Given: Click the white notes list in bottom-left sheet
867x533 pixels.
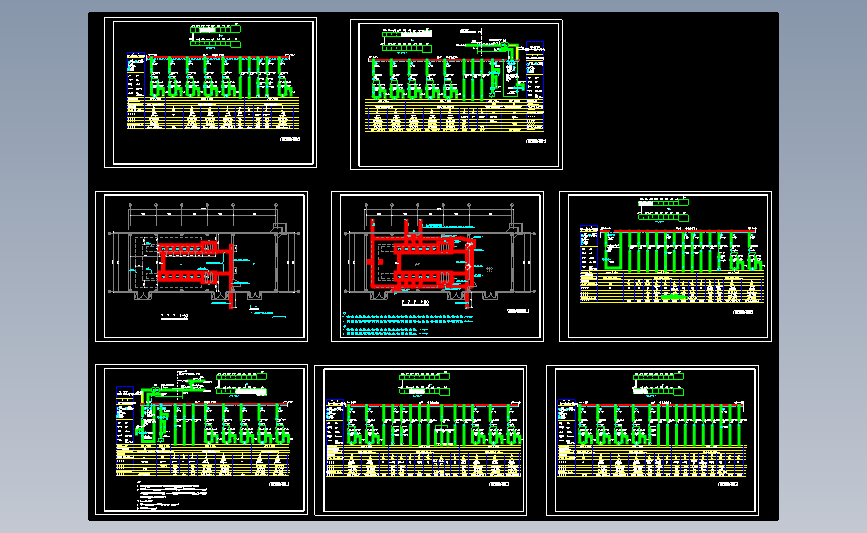Looking at the screenshot, I should (172, 495).
